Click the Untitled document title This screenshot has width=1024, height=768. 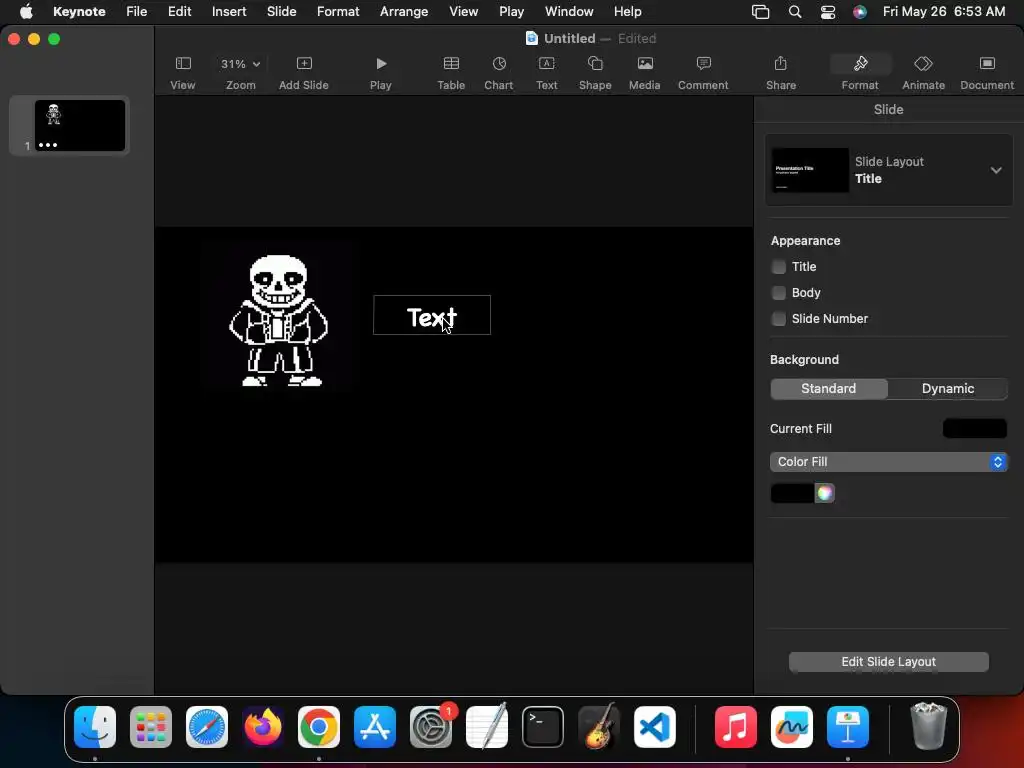(569, 39)
